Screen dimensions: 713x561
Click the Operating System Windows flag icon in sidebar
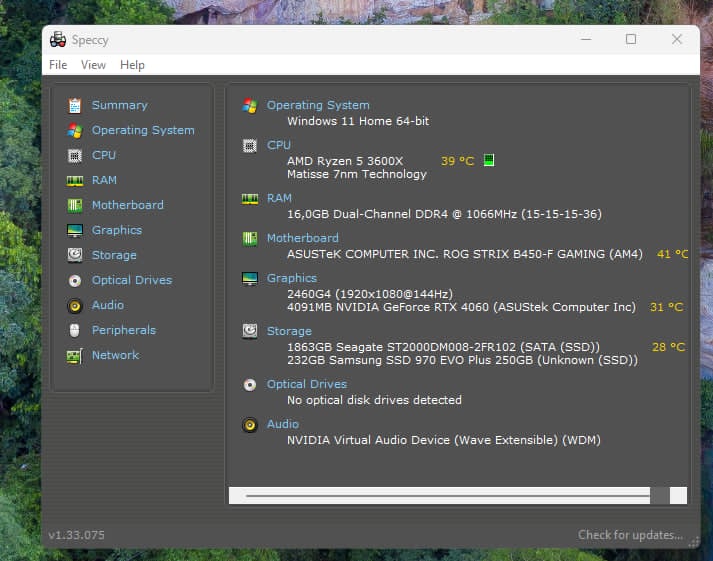[75, 130]
